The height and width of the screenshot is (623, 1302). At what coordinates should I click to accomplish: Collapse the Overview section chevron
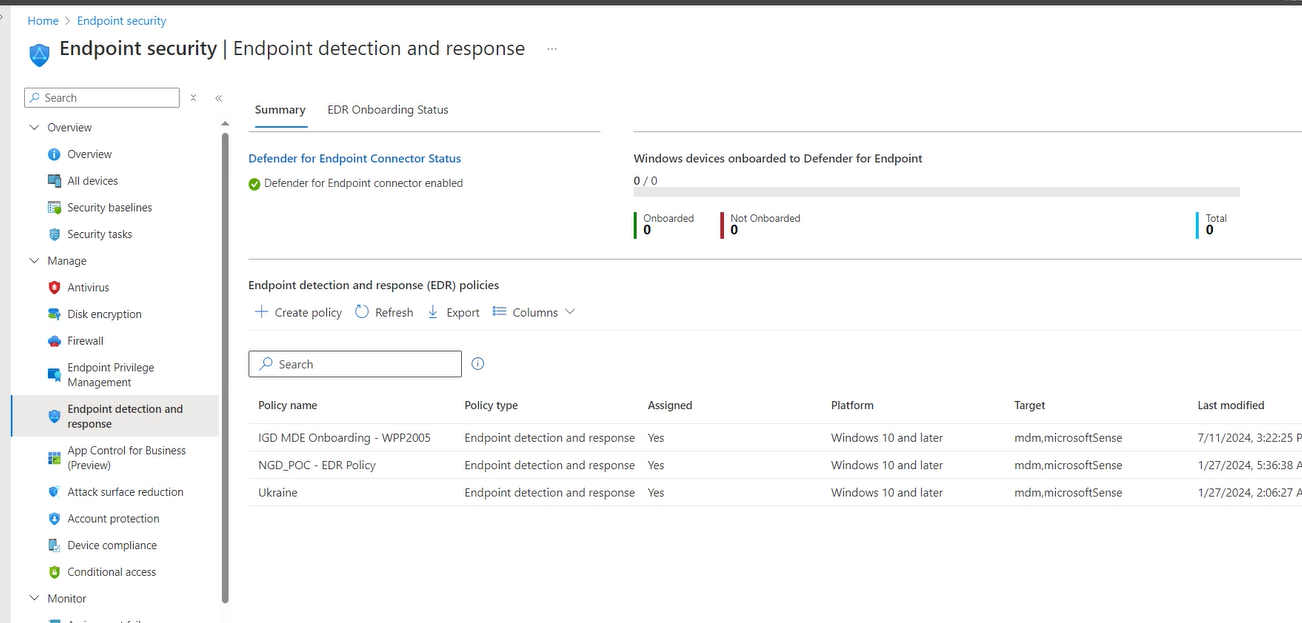click(x=35, y=128)
